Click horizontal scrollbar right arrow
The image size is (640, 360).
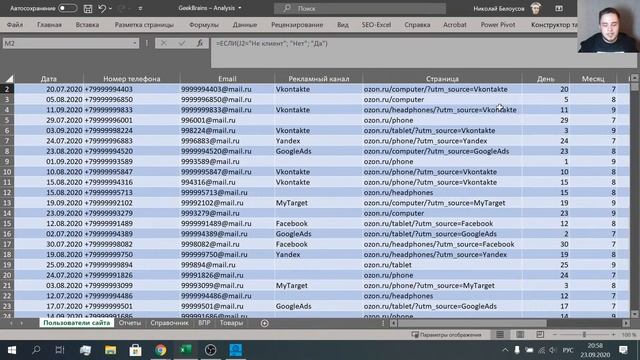(626, 323)
